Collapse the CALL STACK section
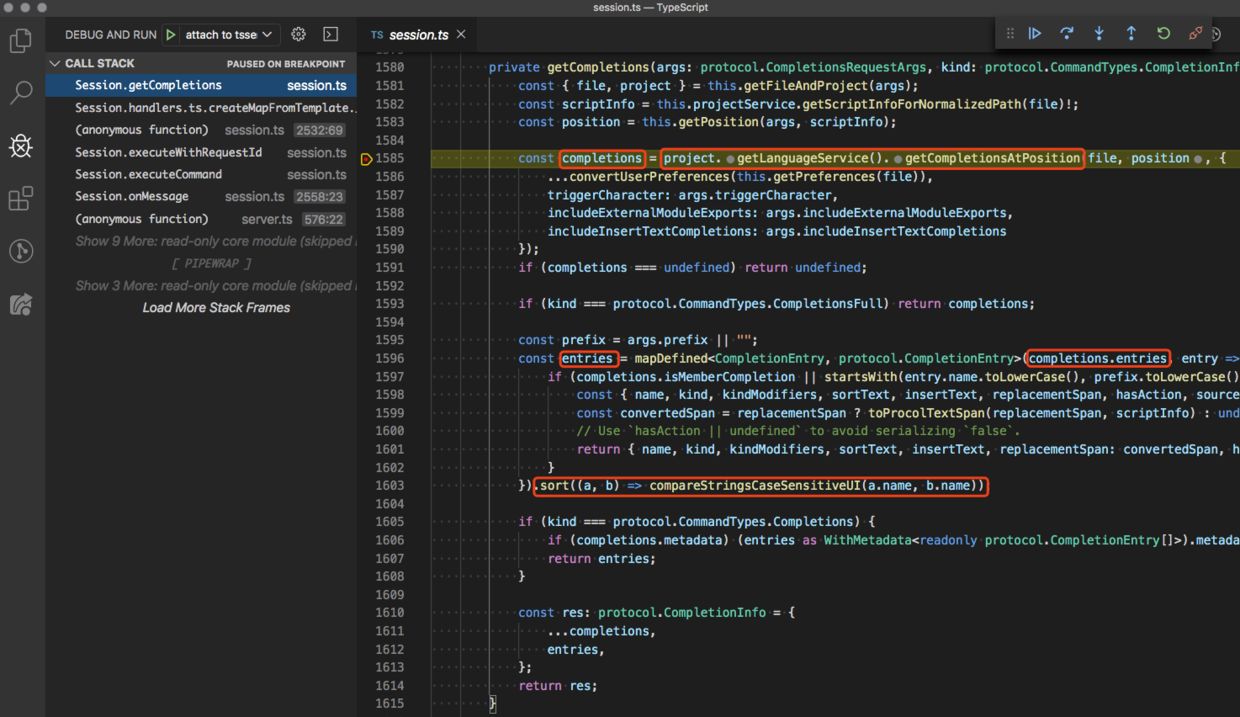The height and width of the screenshot is (717, 1240). 55,63
